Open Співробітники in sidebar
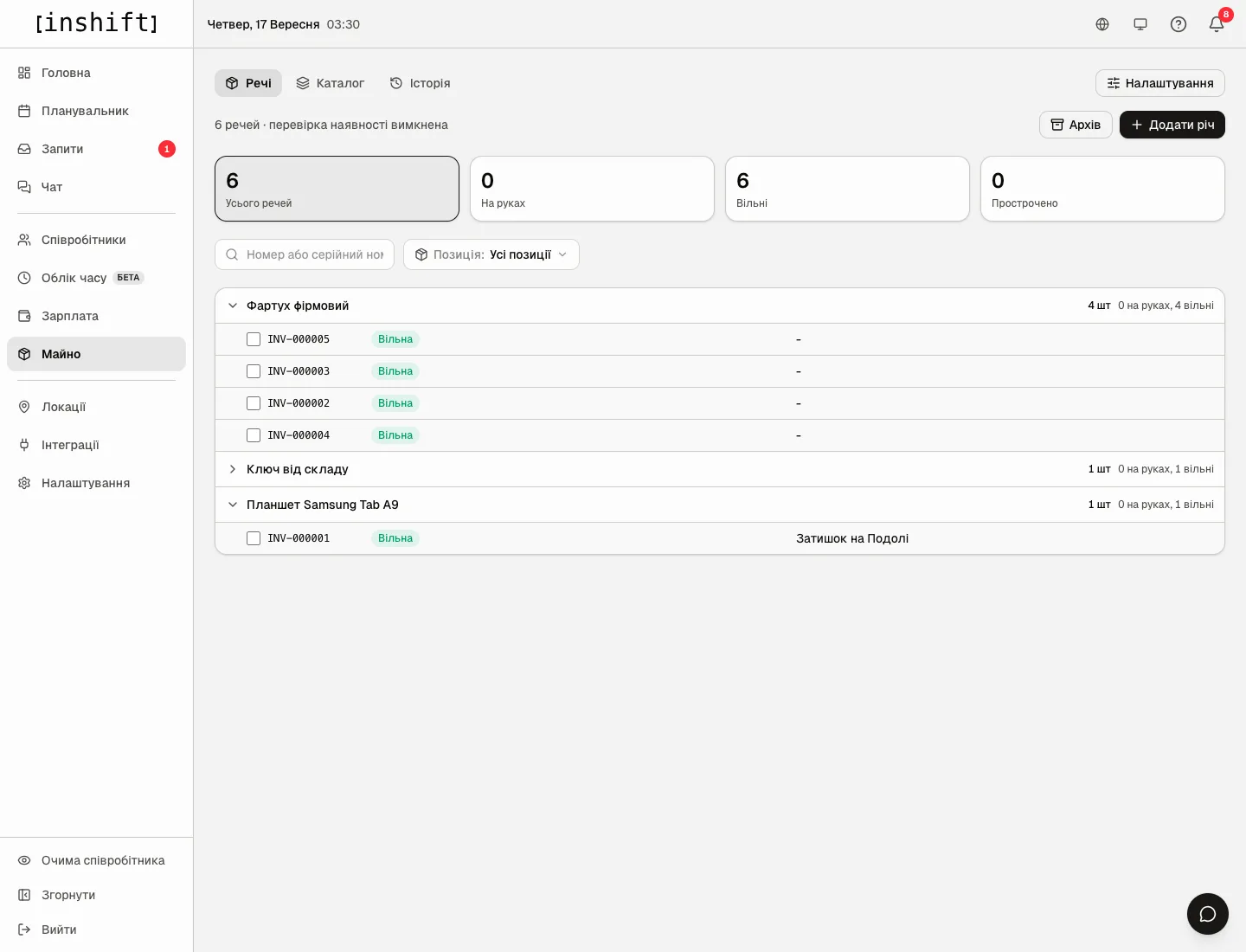The width and height of the screenshot is (1246, 952). [x=96, y=240]
